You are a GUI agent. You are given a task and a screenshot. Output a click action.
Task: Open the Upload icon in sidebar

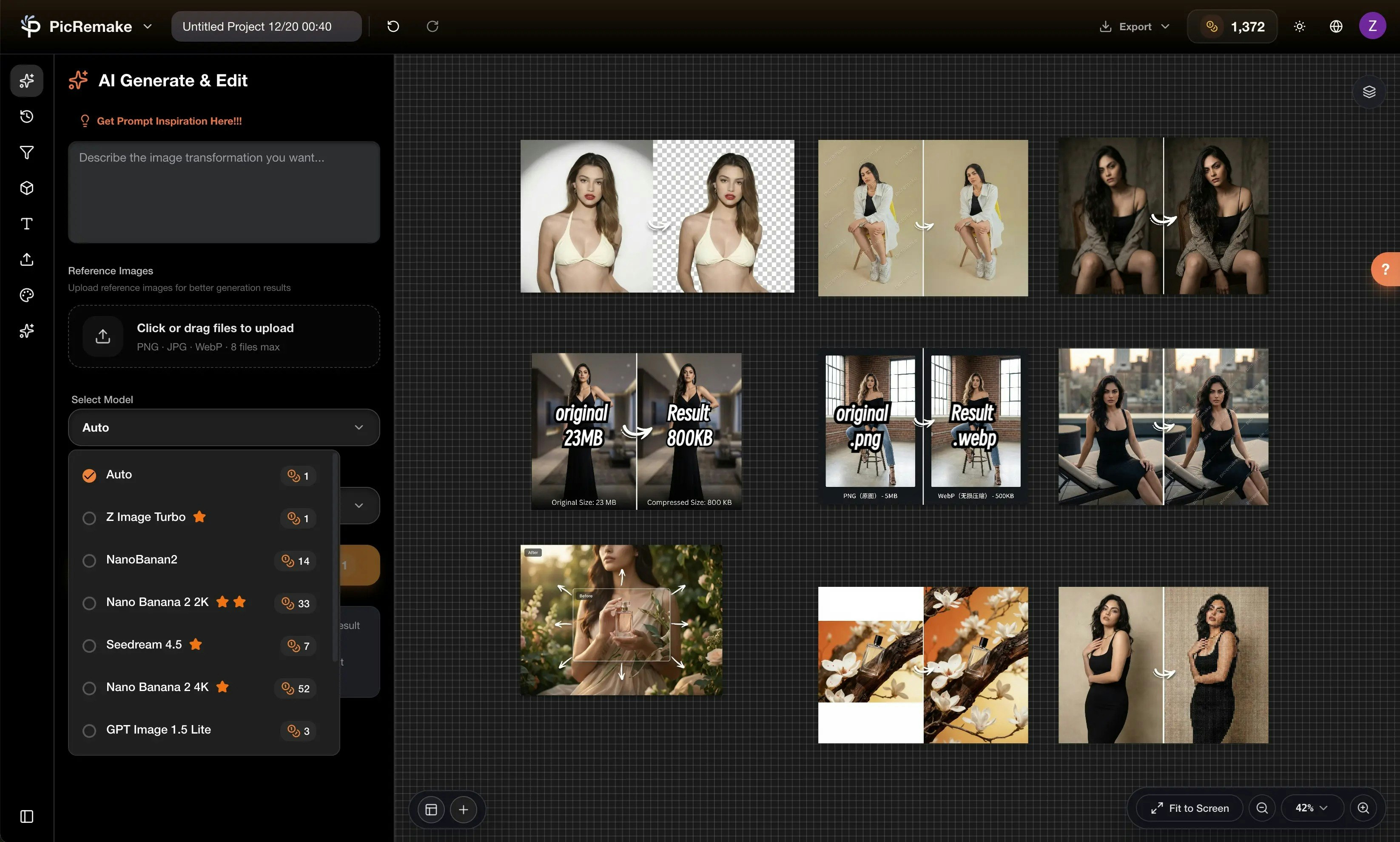(27, 259)
